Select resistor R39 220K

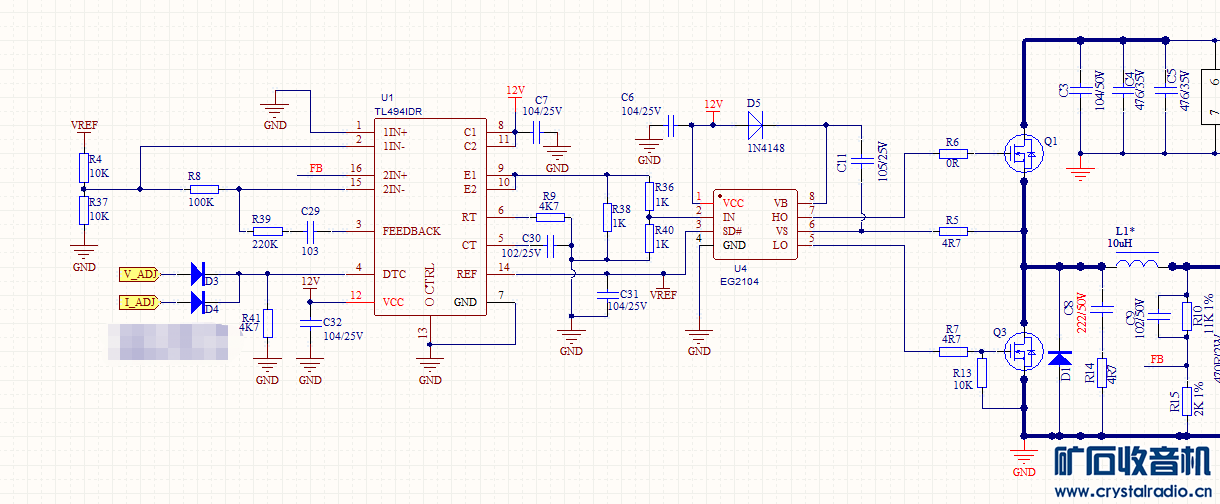(x=268, y=231)
